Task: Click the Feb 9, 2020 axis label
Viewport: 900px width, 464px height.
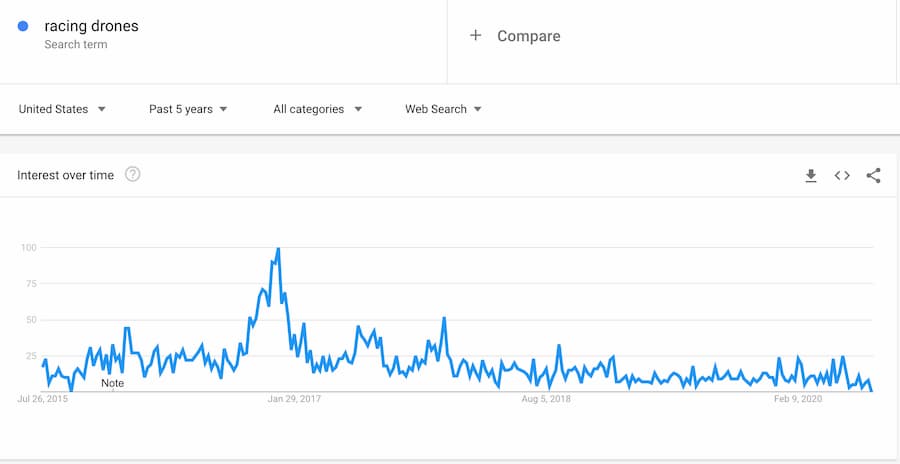Action: (x=797, y=399)
